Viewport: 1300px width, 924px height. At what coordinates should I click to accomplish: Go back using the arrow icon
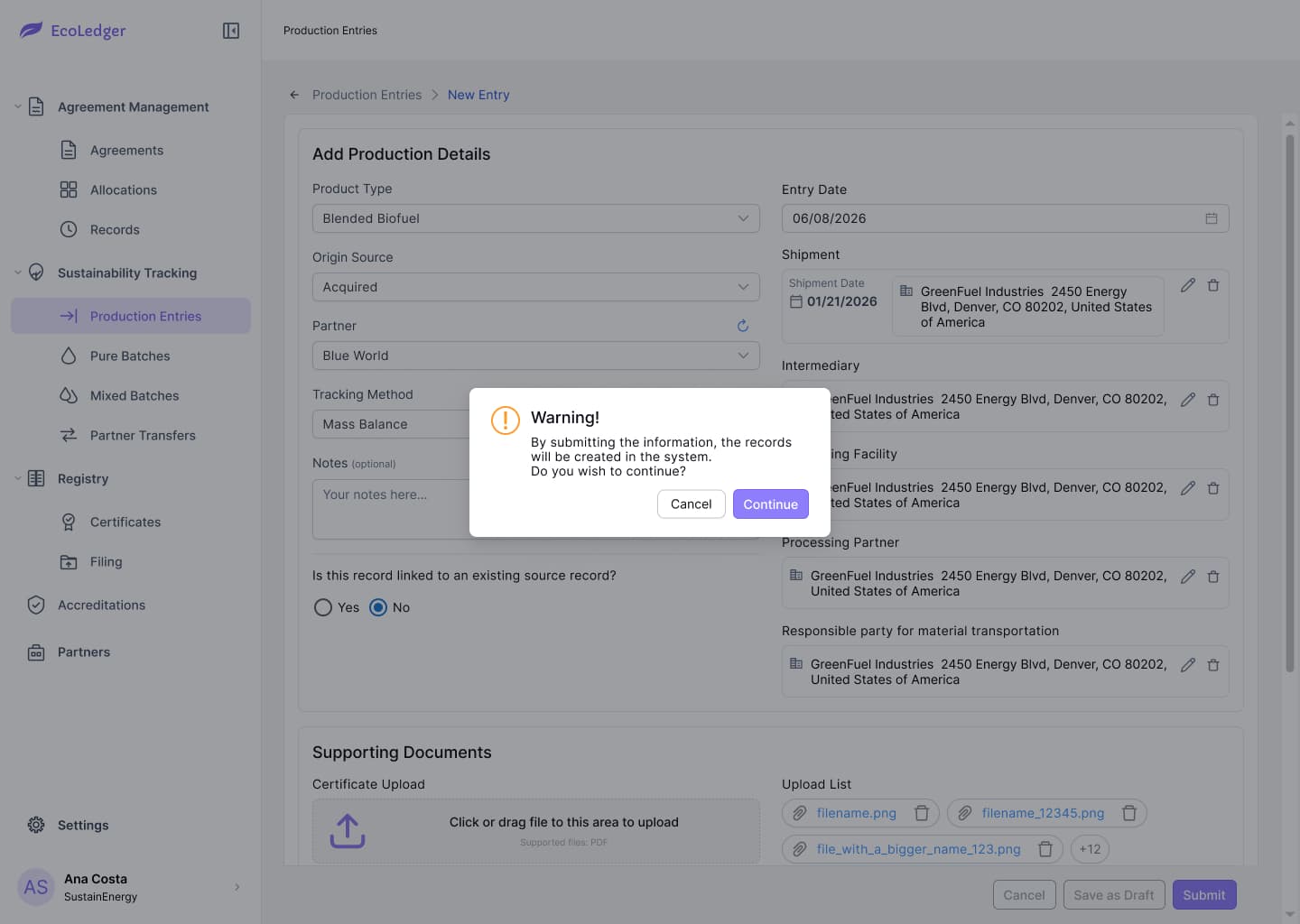click(x=294, y=95)
